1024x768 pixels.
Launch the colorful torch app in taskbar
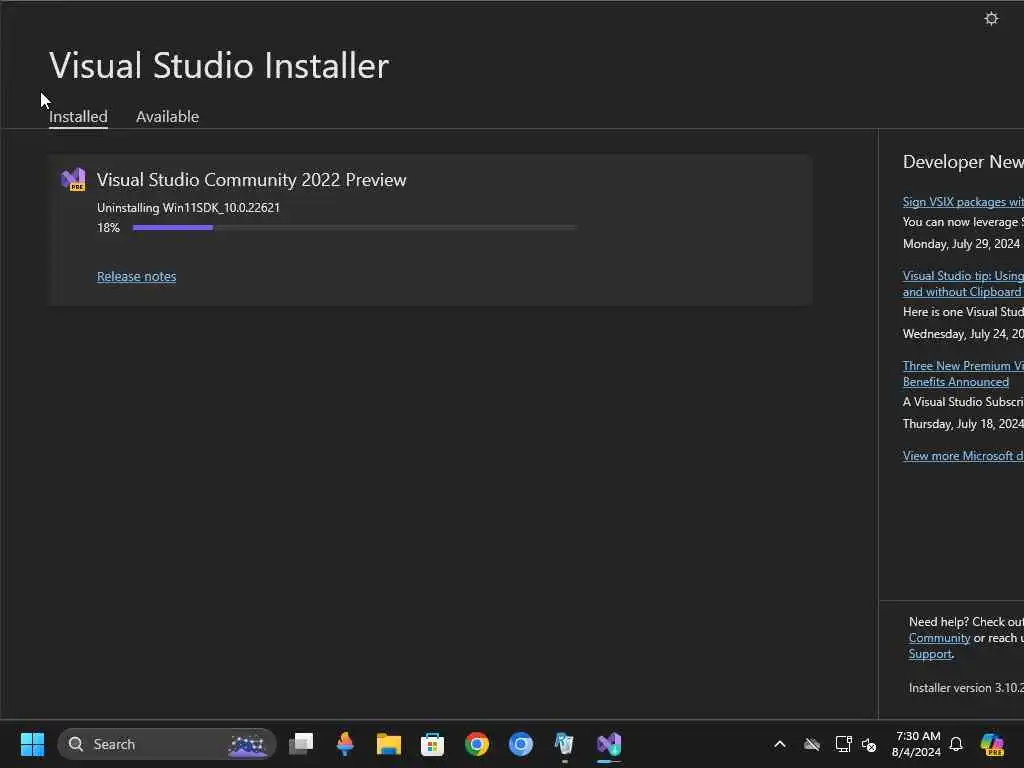pos(345,744)
